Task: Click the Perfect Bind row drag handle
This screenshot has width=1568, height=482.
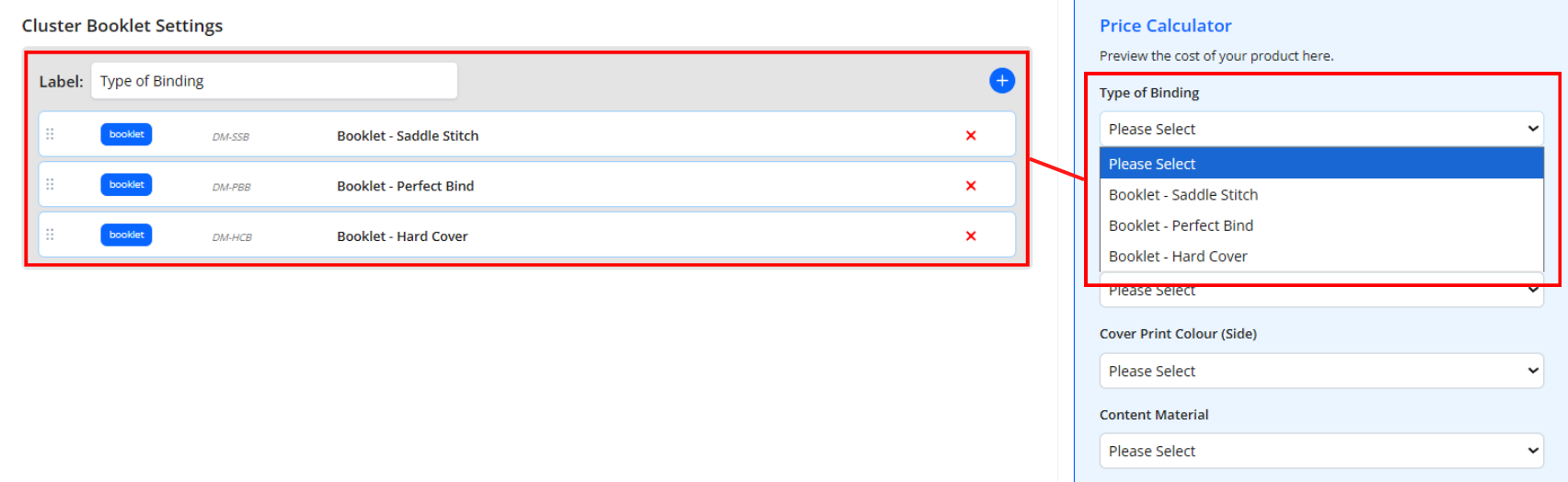Action: click(50, 185)
